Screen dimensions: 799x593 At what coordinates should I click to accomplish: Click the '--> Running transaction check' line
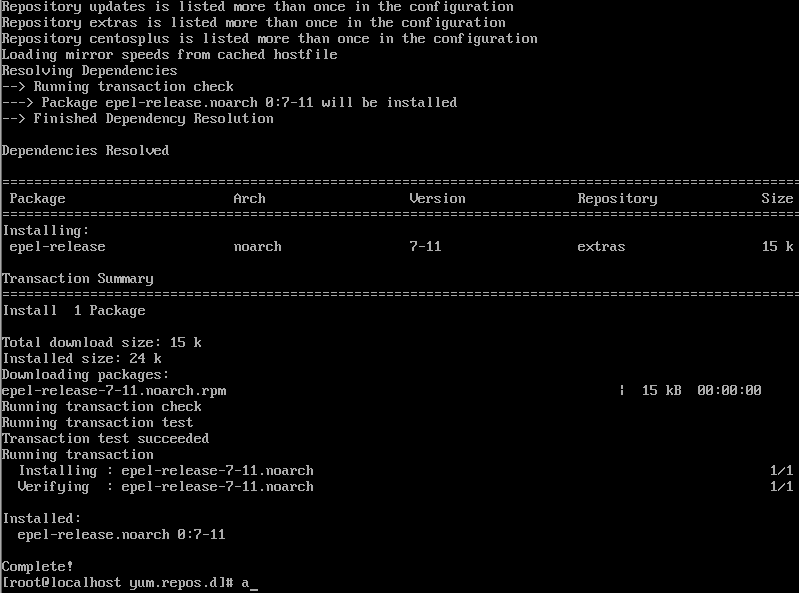coord(118,87)
